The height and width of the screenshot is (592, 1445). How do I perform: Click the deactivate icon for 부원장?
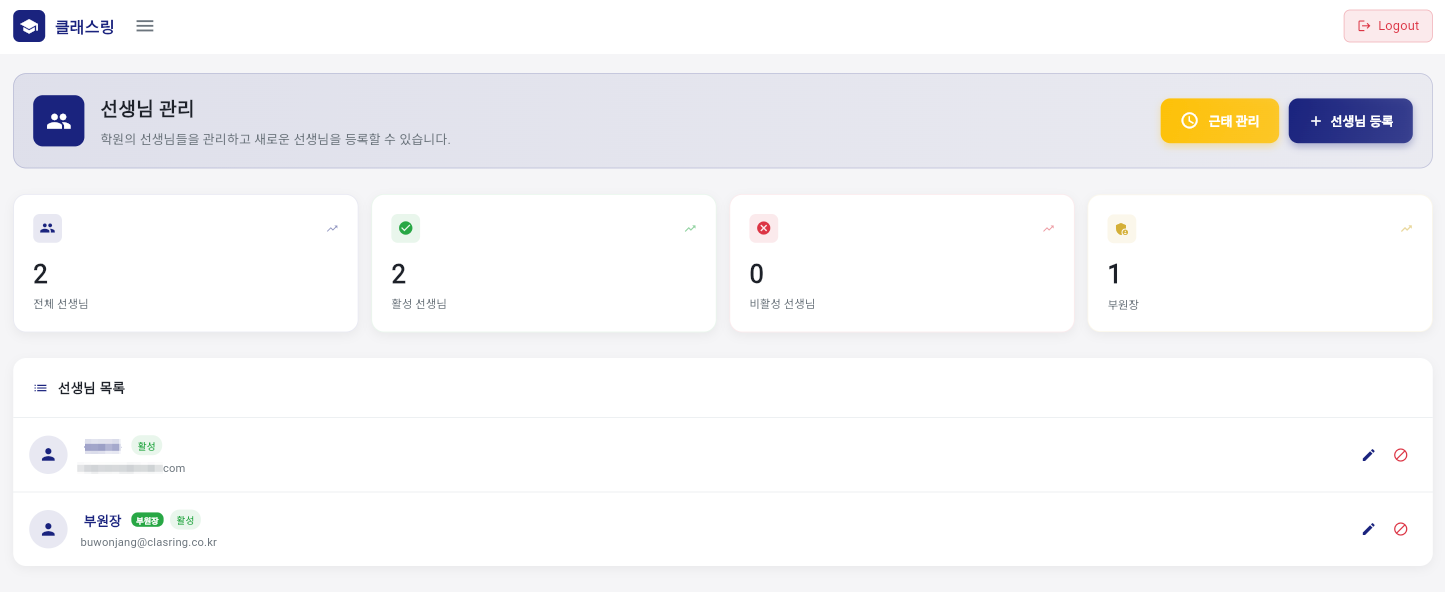pos(1400,529)
